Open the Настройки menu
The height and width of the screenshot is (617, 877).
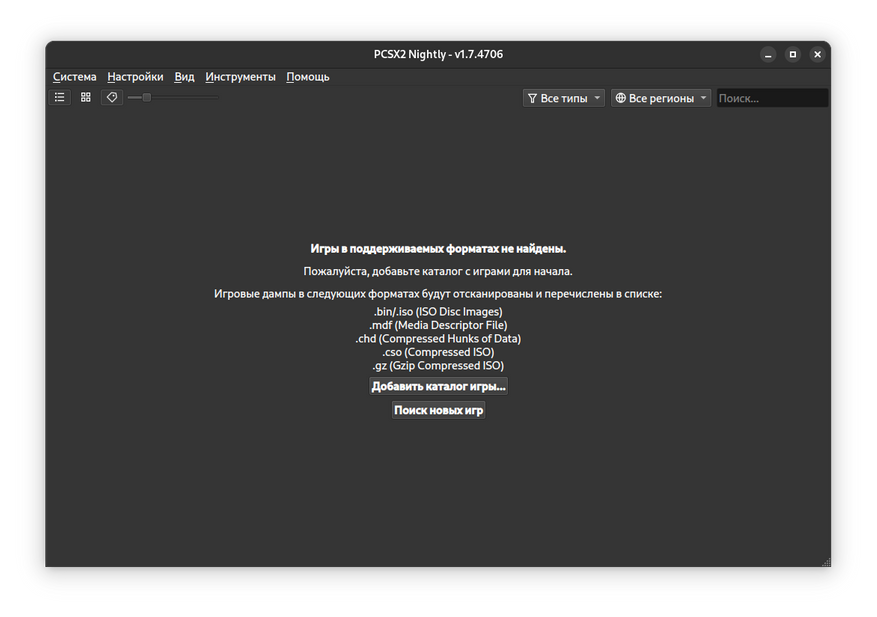click(135, 77)
